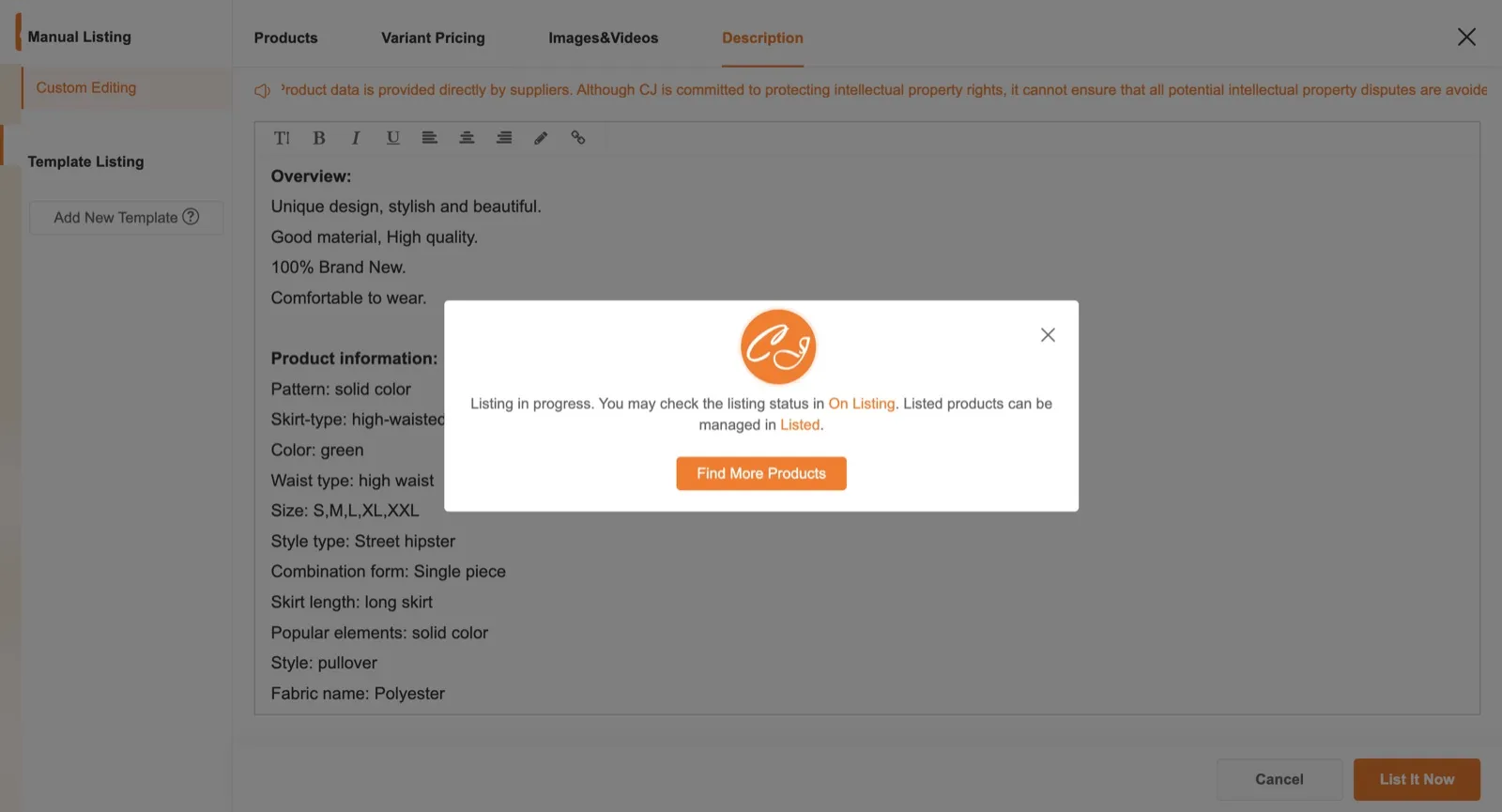This screenshot has width=1502, height=812.
Task: Close the listing progress popup
Action: click(1048, 335)
